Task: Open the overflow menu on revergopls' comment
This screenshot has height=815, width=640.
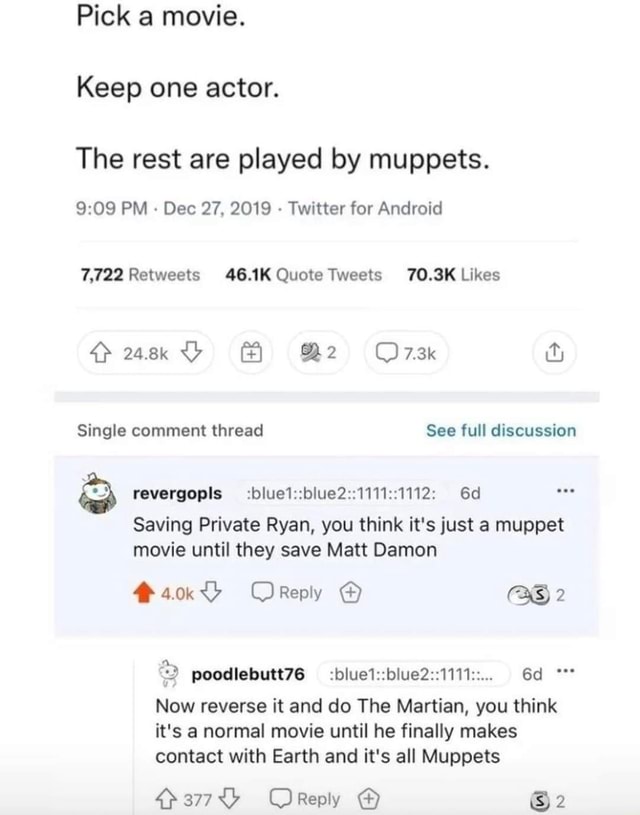Action: coord(566,487)
